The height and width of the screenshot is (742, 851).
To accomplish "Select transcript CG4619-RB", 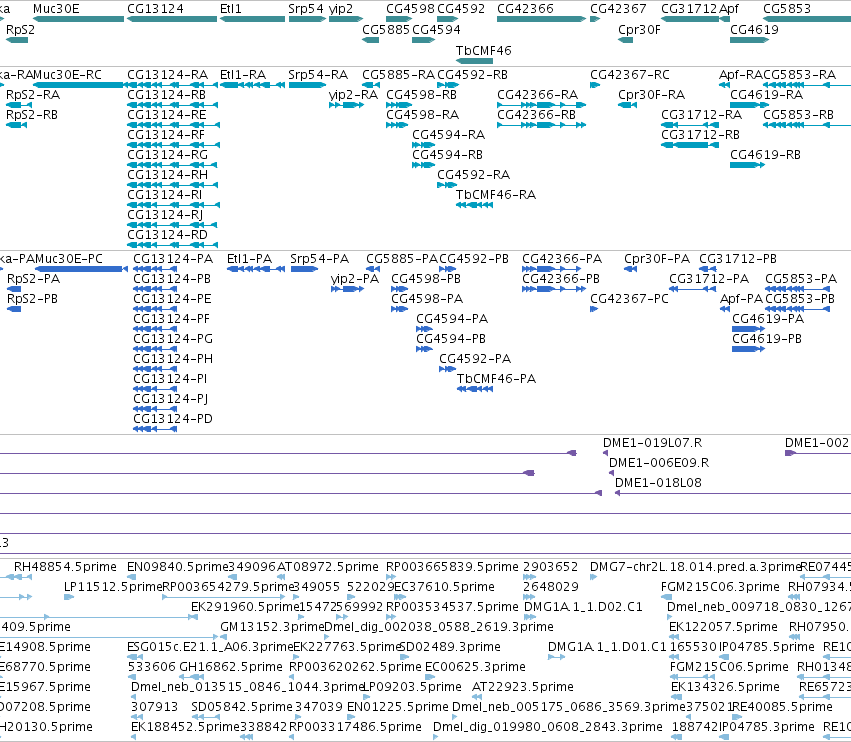I will click(765, 154).
